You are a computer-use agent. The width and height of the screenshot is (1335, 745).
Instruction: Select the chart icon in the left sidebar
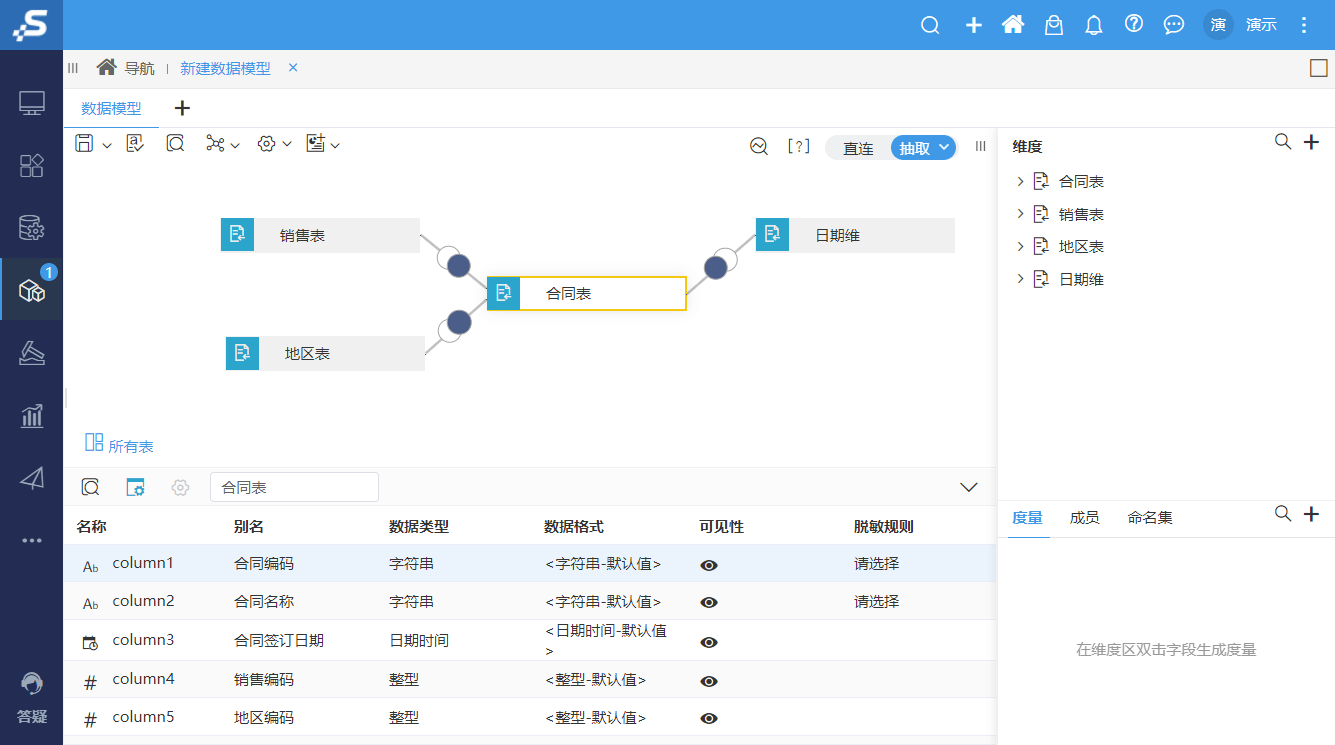pos(32,415)
